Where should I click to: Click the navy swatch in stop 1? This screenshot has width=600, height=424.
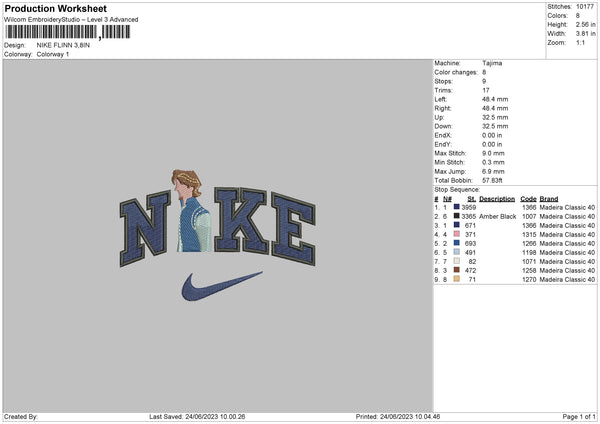tap(456, 207)
